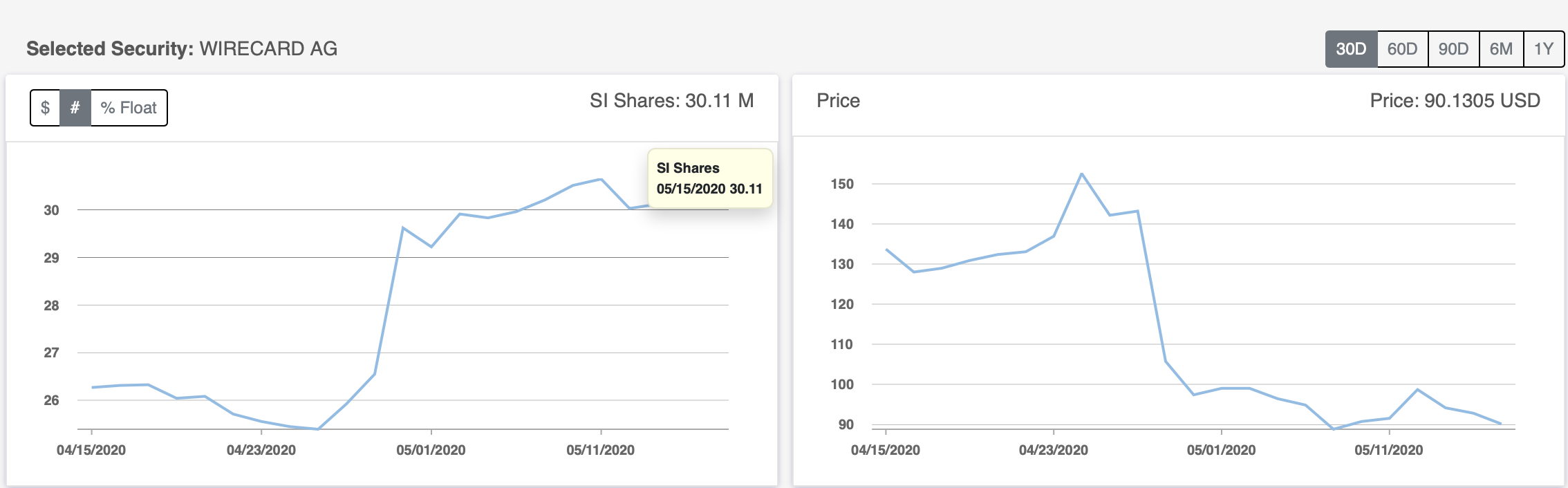Image resolution: width=1568 pixels, height=488 pixels.
Task: Click the 04/15/2020 label on Price chart
Action: 886,450
